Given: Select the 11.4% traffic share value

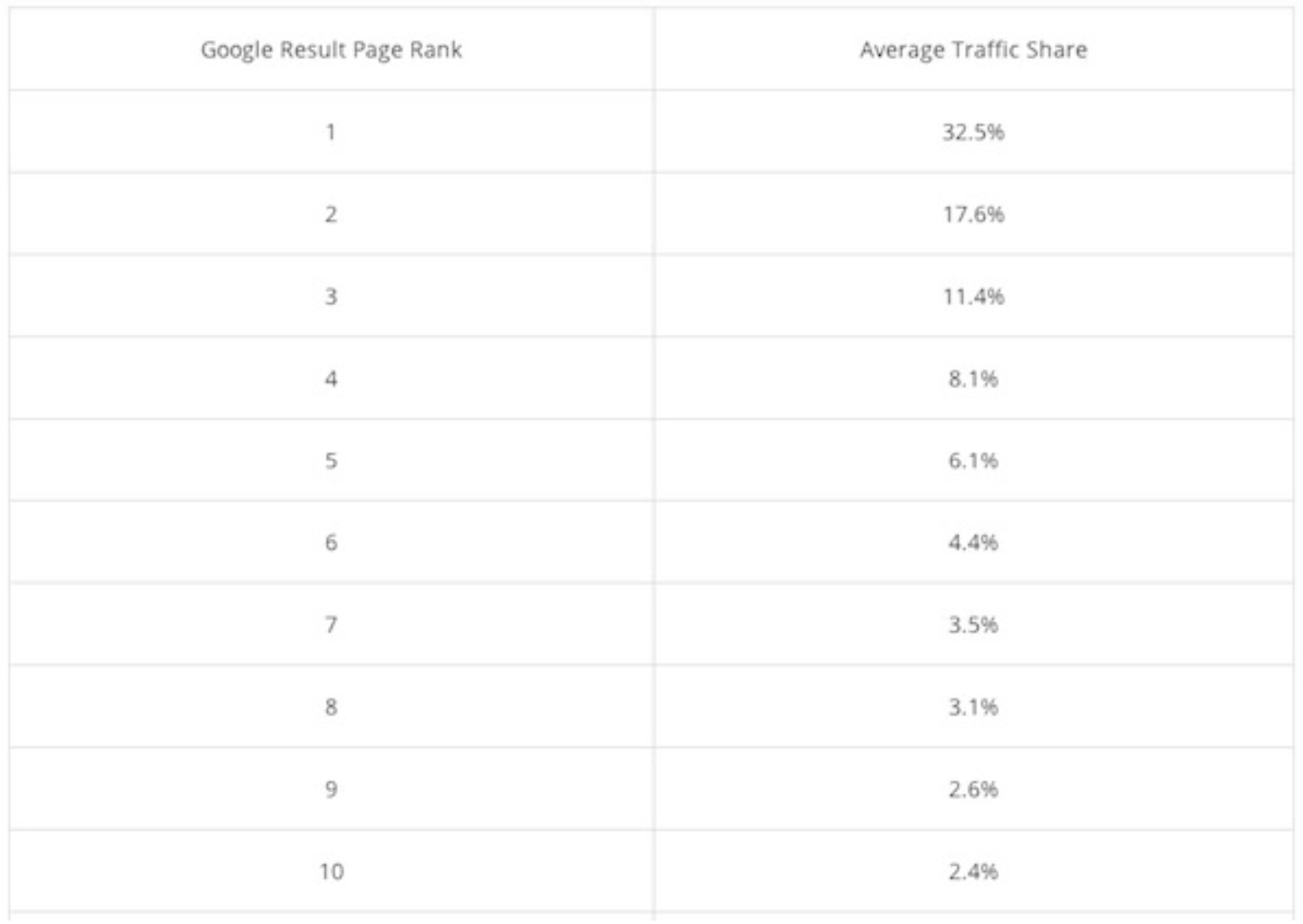Looking at the screenshot, I should (x=974, y=296).
